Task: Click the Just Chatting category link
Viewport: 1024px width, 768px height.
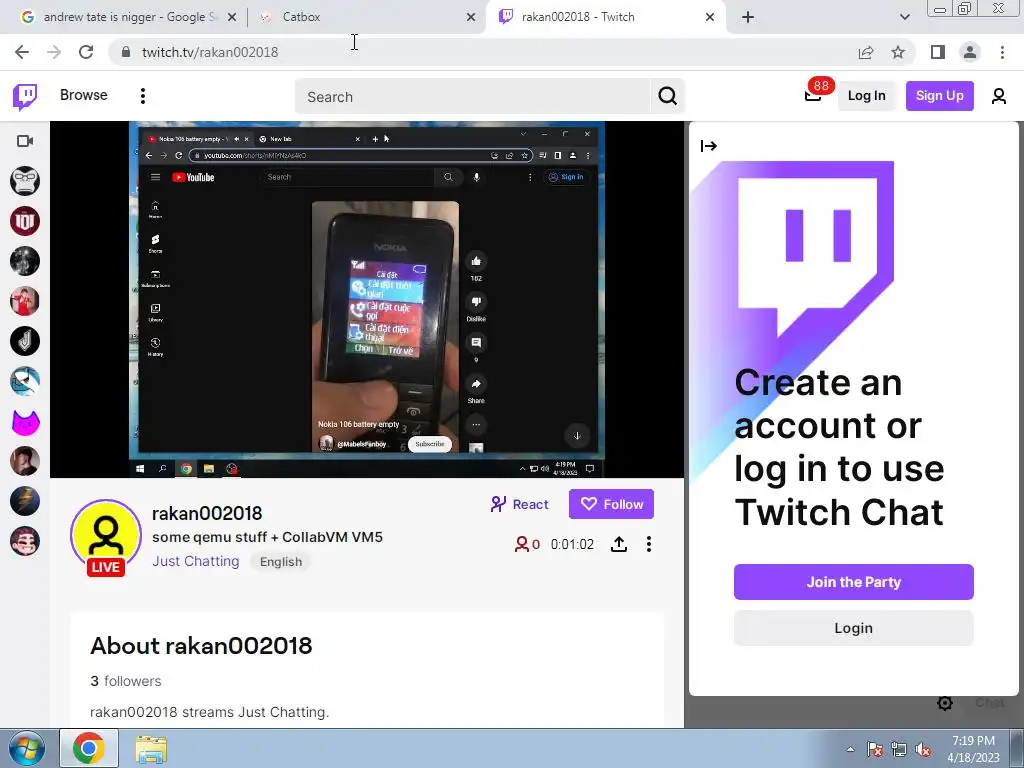Action: point(196,561)
